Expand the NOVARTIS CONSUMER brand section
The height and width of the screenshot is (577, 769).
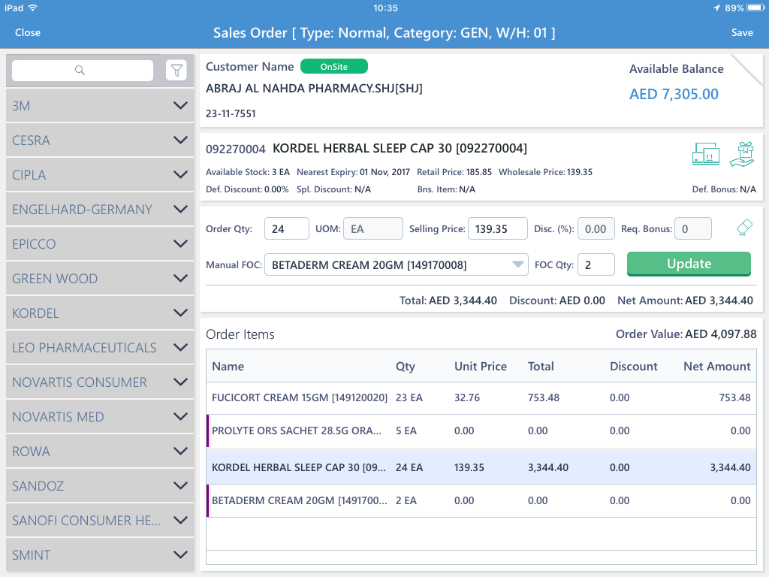pos(100,382)
